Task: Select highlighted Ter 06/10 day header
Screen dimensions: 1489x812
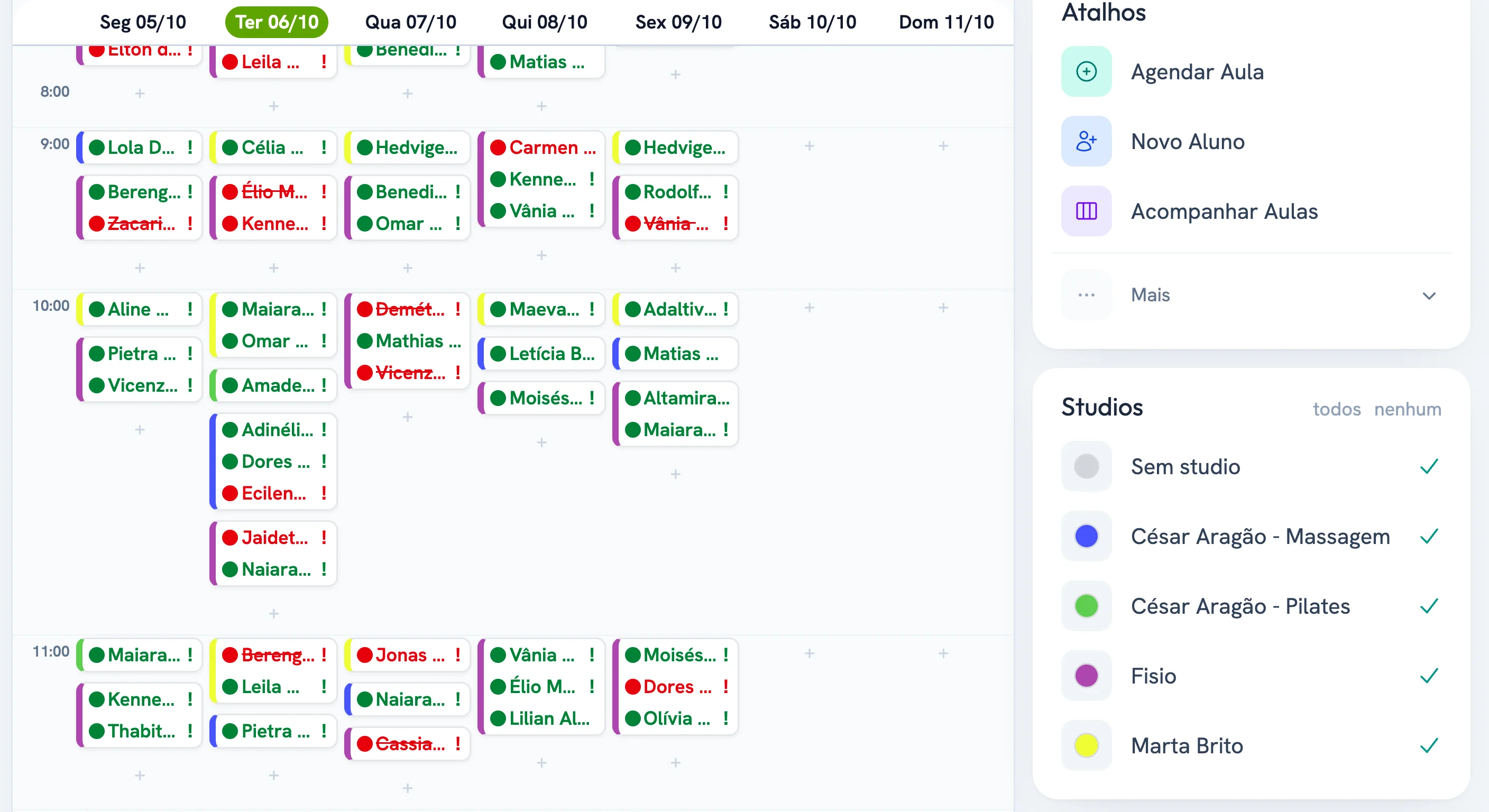Action: 277,22
